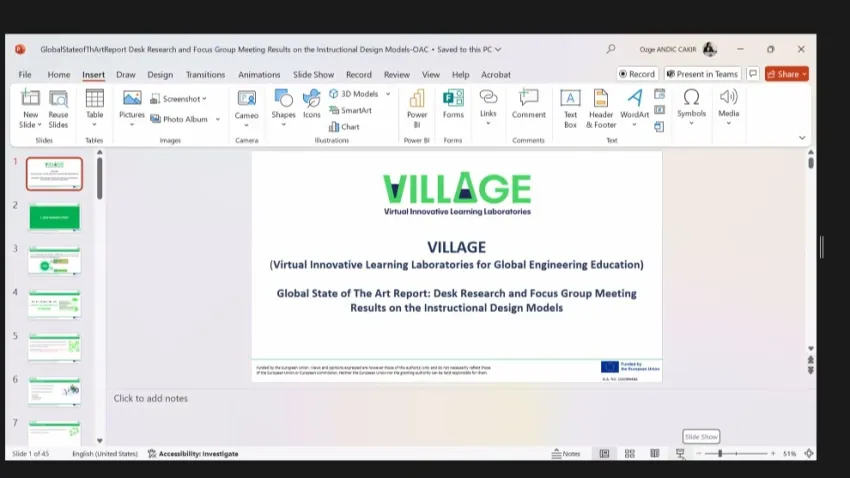This screenshot has height=478, width=850.
Task: Click the Header & Footer icon
Action: click(601, 104)
